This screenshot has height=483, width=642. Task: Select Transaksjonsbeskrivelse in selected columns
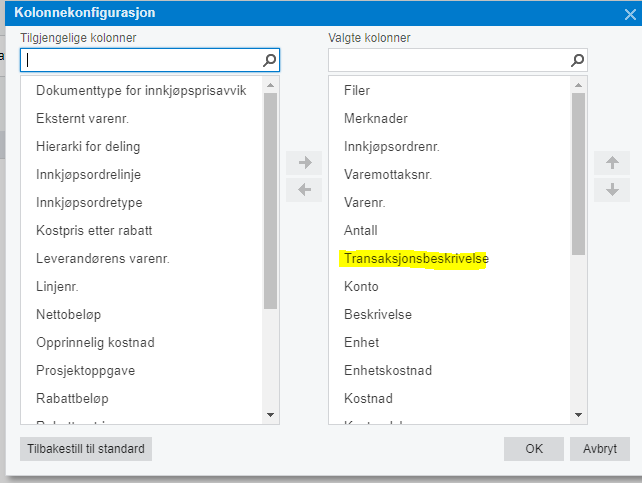416,259
